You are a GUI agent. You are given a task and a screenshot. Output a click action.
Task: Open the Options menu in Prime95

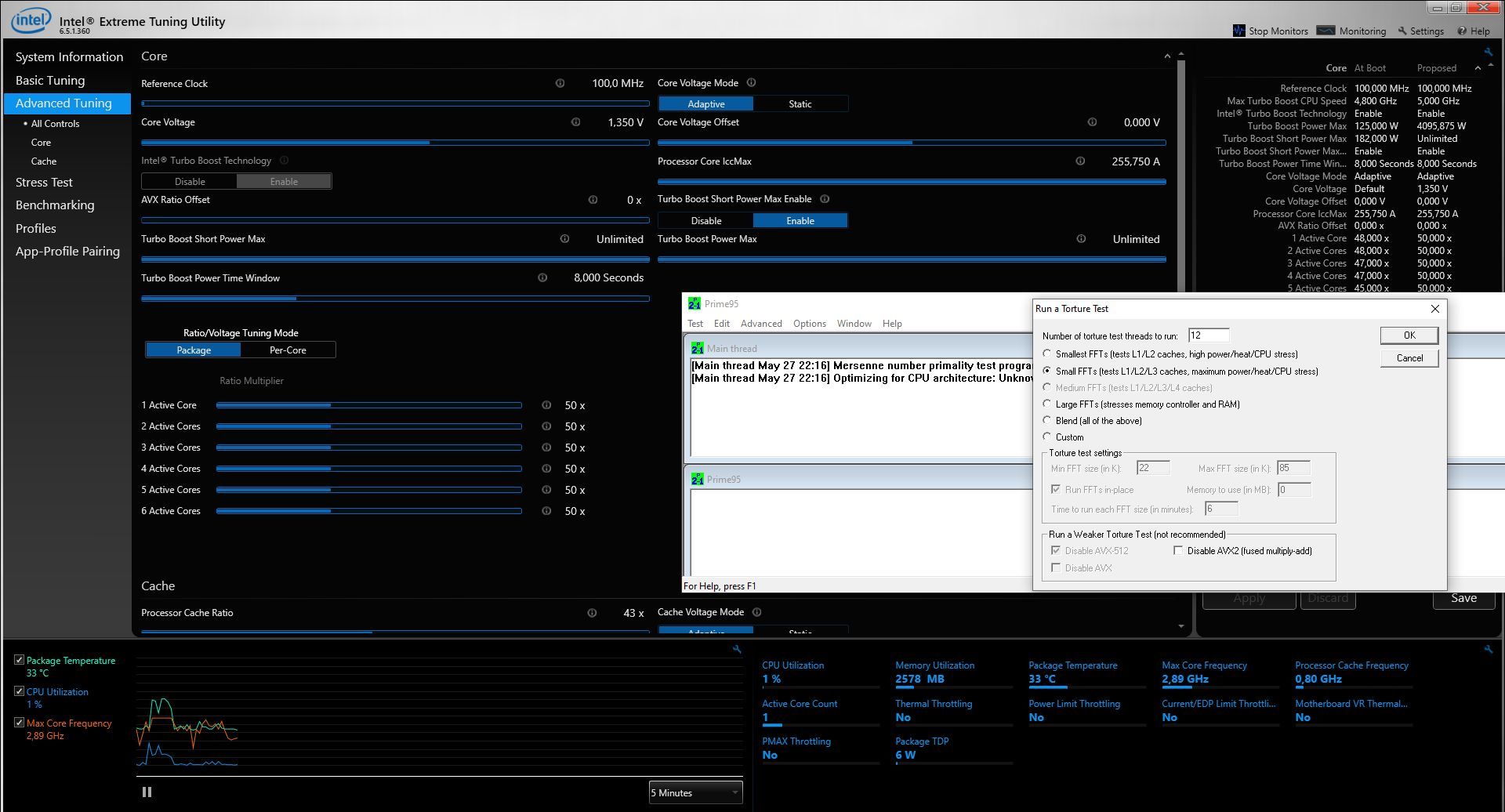[x=810, y=324]
